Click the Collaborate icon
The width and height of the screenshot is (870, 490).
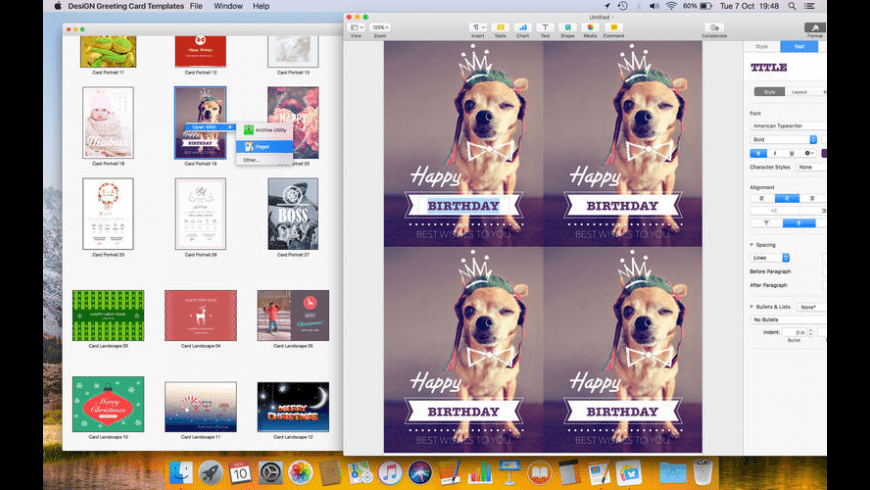click(714, 28)
